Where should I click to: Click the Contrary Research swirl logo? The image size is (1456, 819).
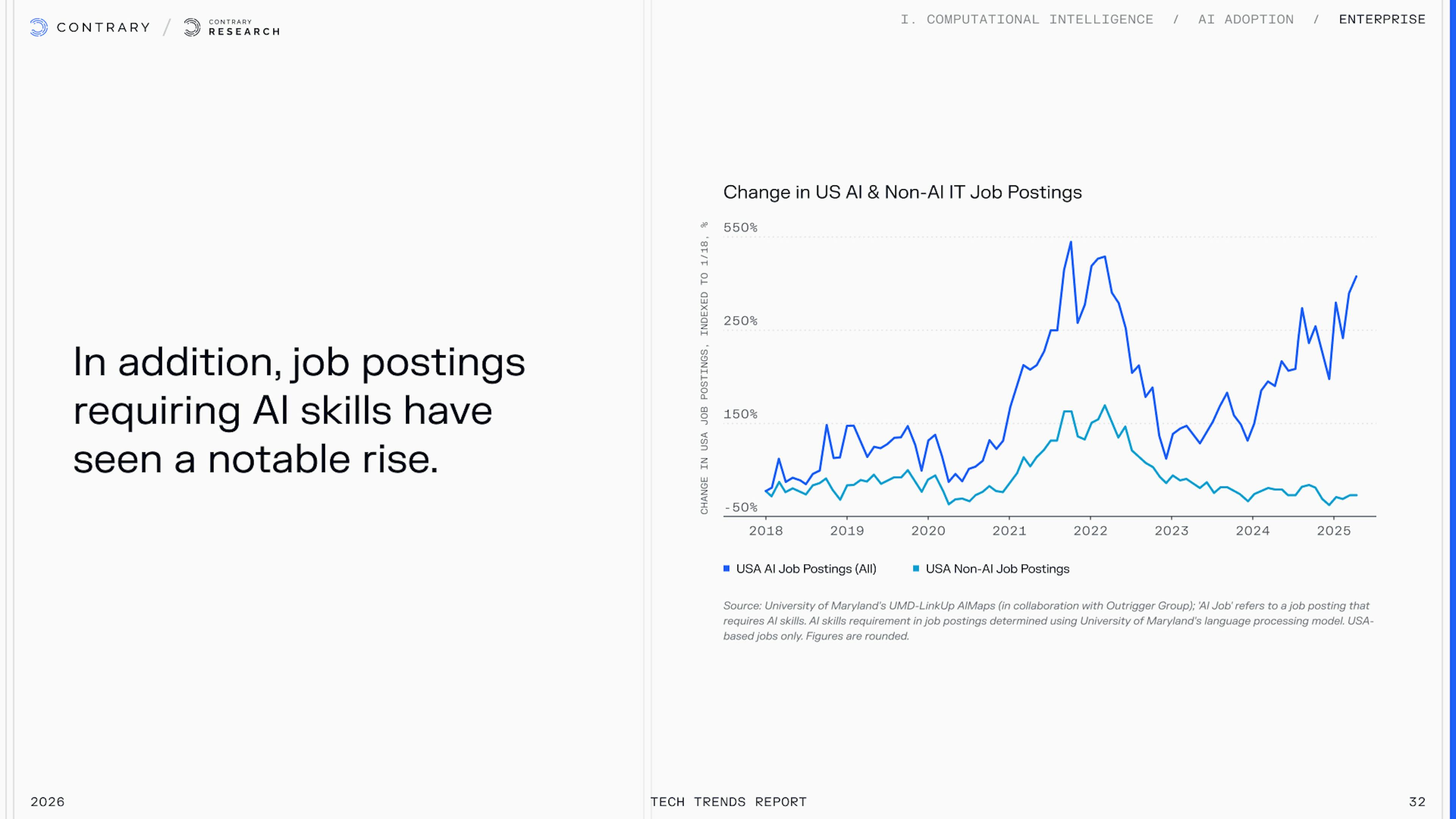point(192,27)
